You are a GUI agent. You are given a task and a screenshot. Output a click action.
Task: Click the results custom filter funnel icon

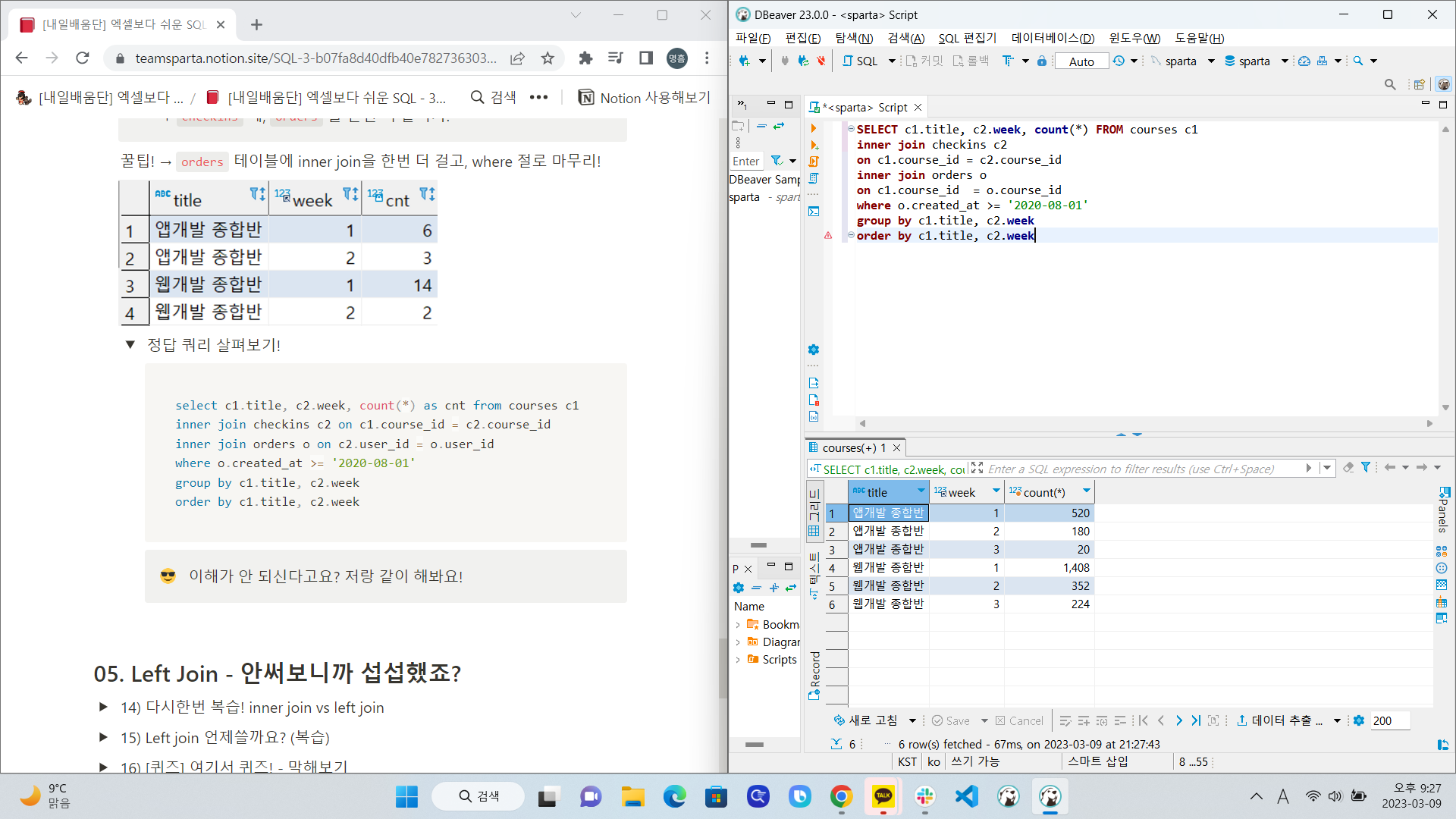(x=1366, y=468)
